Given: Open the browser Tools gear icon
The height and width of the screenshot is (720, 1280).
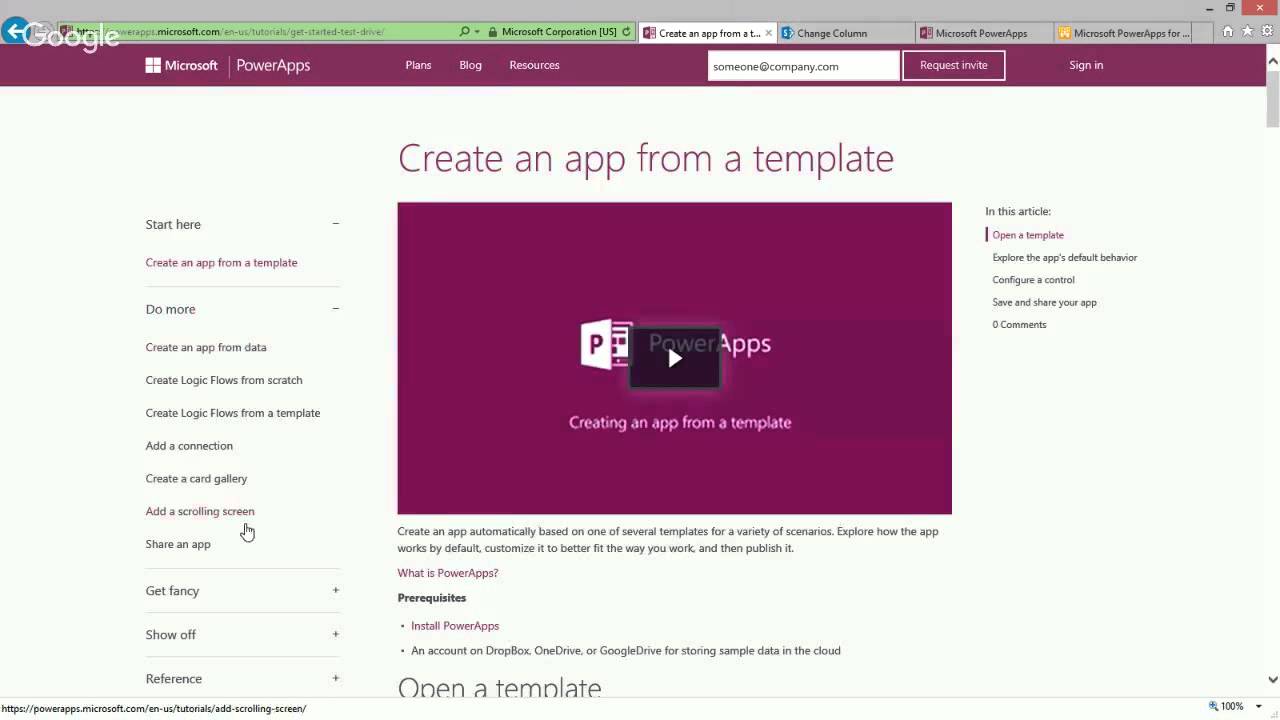Looking at the screenshot, I should 1266,32.
